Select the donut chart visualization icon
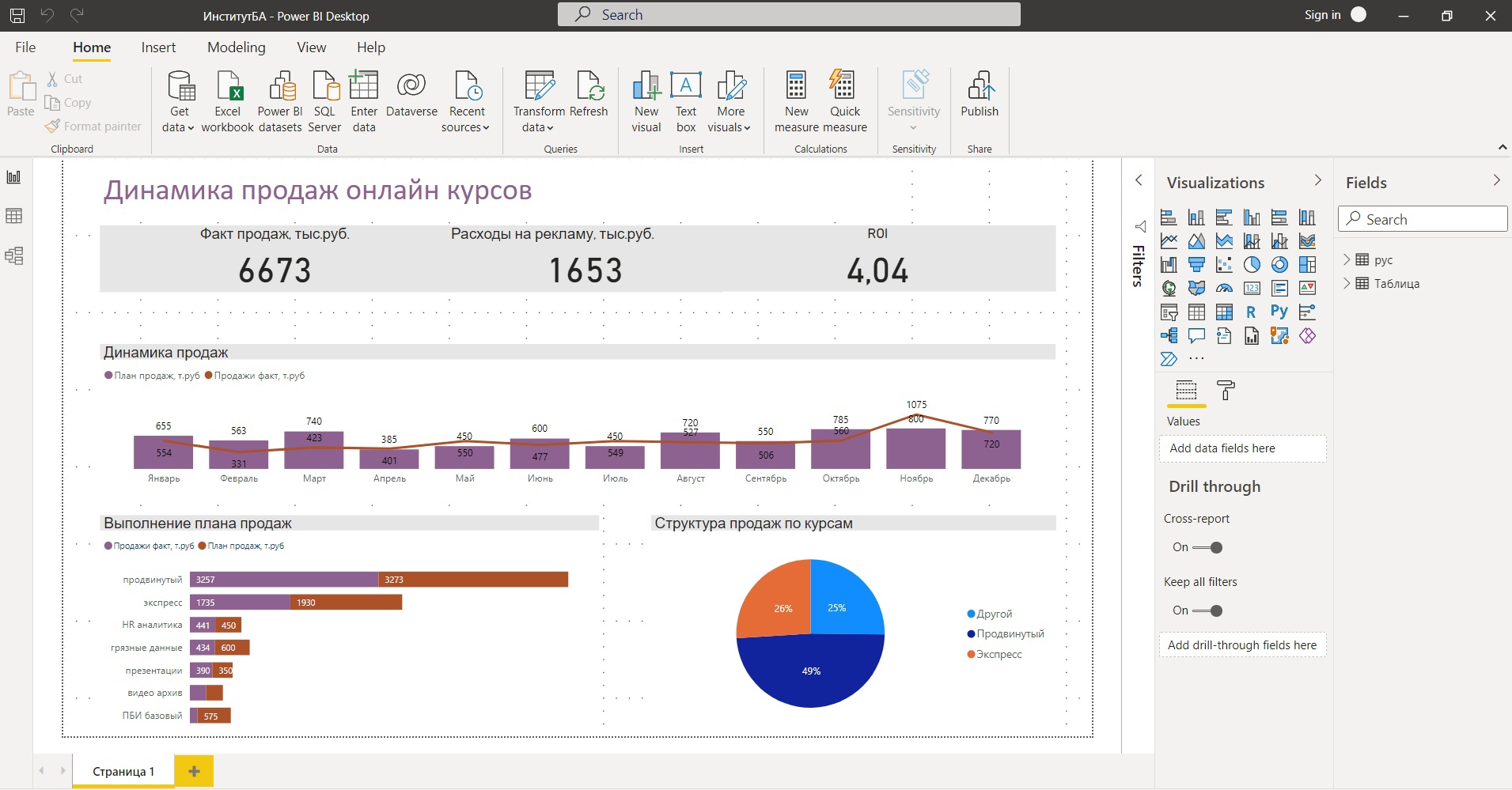This screenshot has height=790, width=1512. pyautogui.click(x=1279, y=265)
